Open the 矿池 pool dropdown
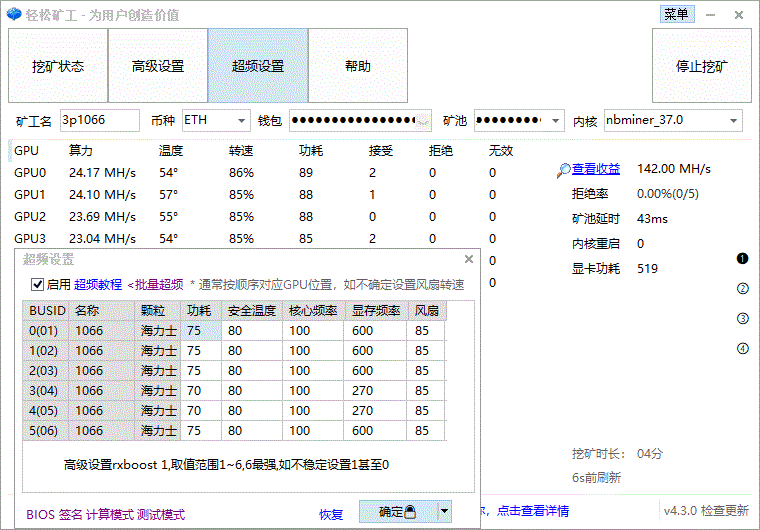The height and width of the screenshot is (530, 760). pyautogui.click(x=555, y=121)
